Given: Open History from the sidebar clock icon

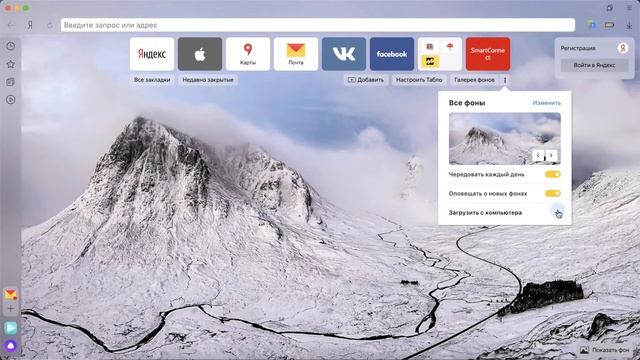Looking at the screenshot, I should click(11, 46).
